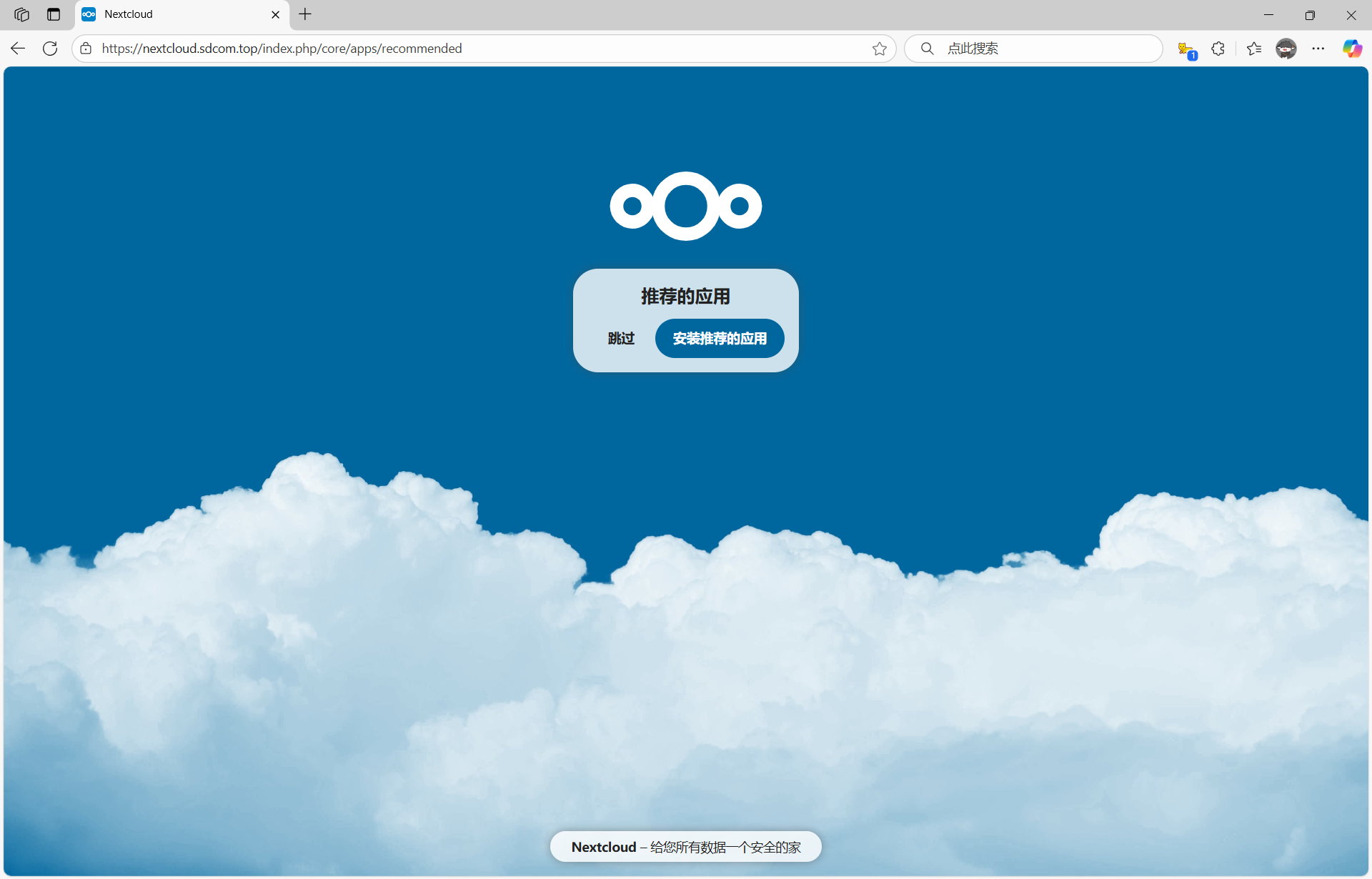Image resolution: width=1372 pixels, height=879 pixels.
Task: Open the workspaces icon at top-left
Action: tap(21, 14)
